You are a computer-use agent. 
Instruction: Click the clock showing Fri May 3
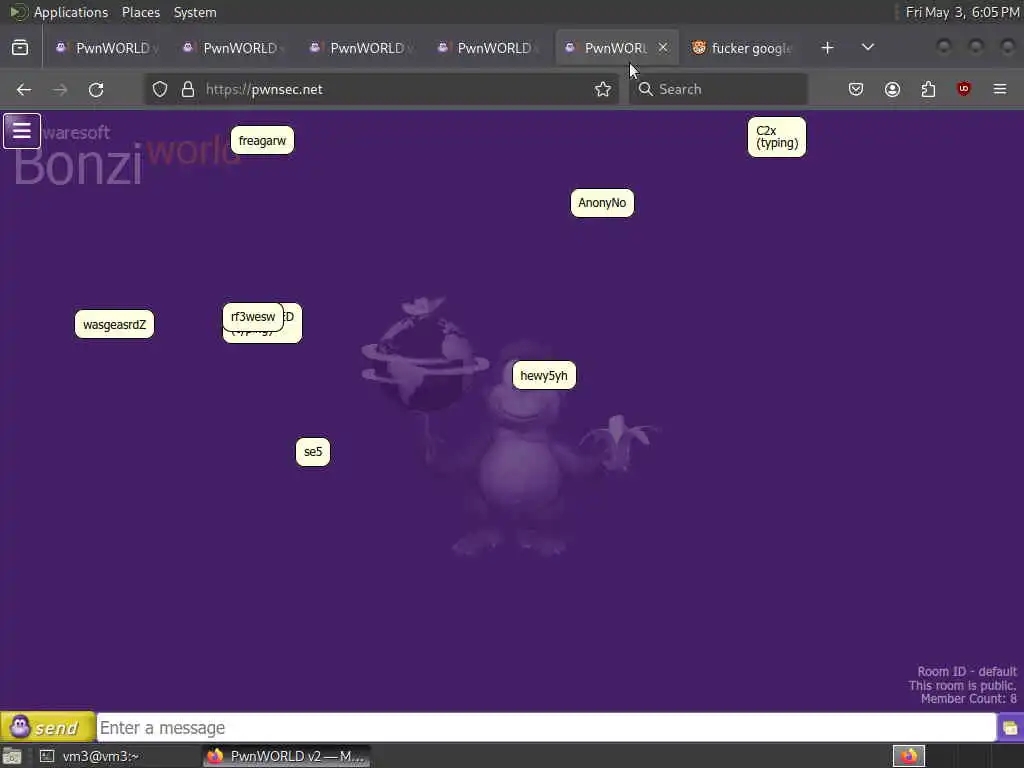[x=962, y=12]
